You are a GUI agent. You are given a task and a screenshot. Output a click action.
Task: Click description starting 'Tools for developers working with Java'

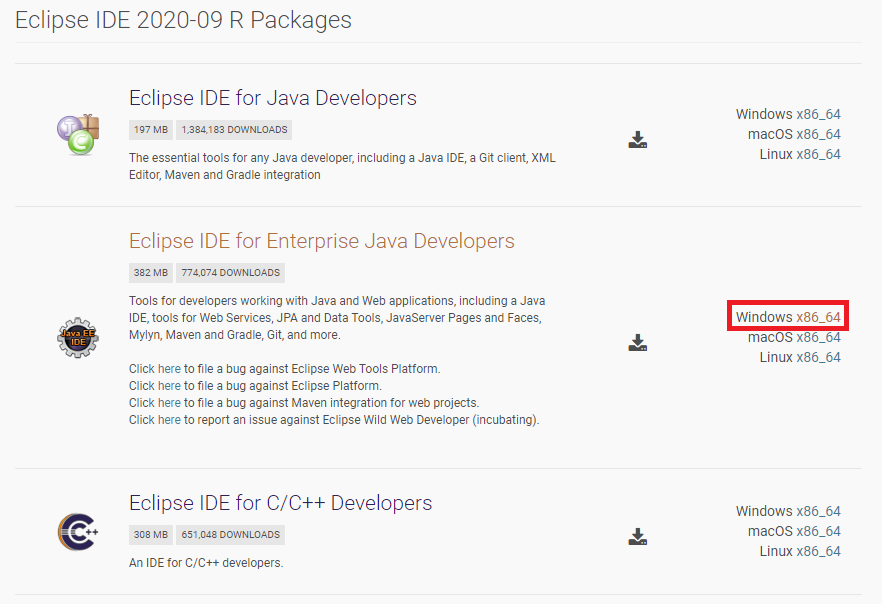(x=337, y=318)
